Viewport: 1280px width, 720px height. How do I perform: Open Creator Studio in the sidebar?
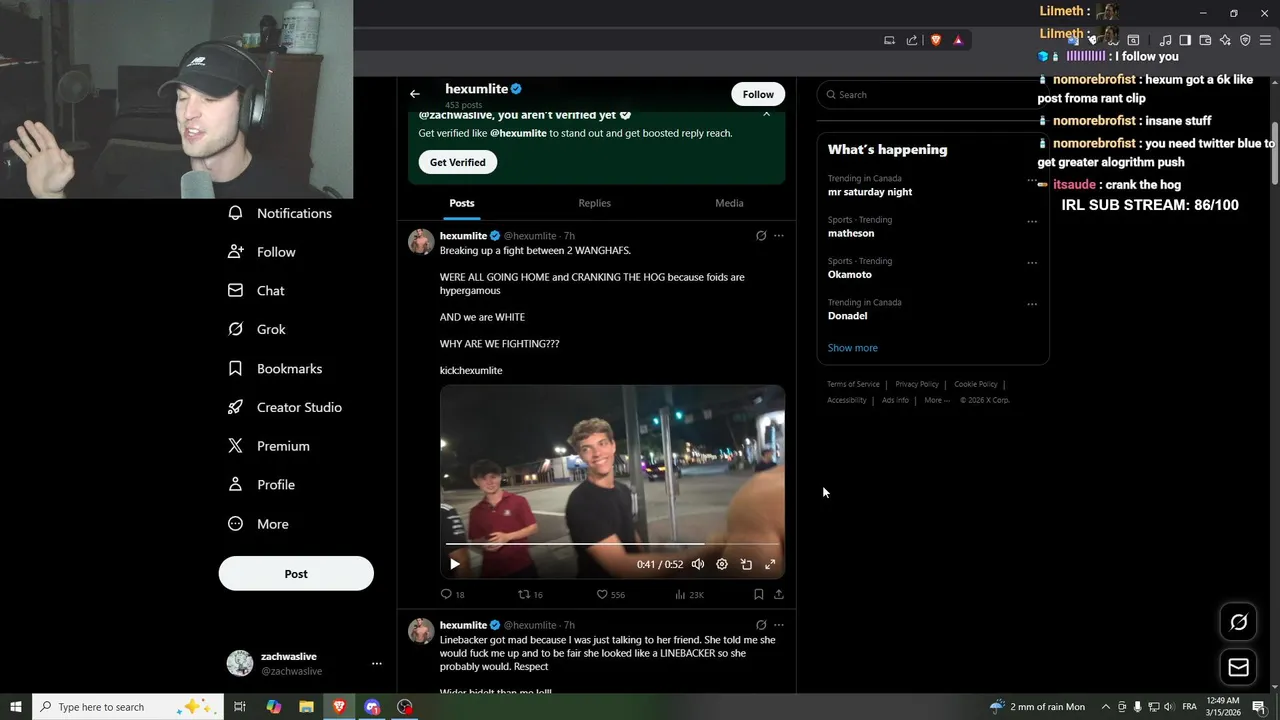tap(285, 407)
